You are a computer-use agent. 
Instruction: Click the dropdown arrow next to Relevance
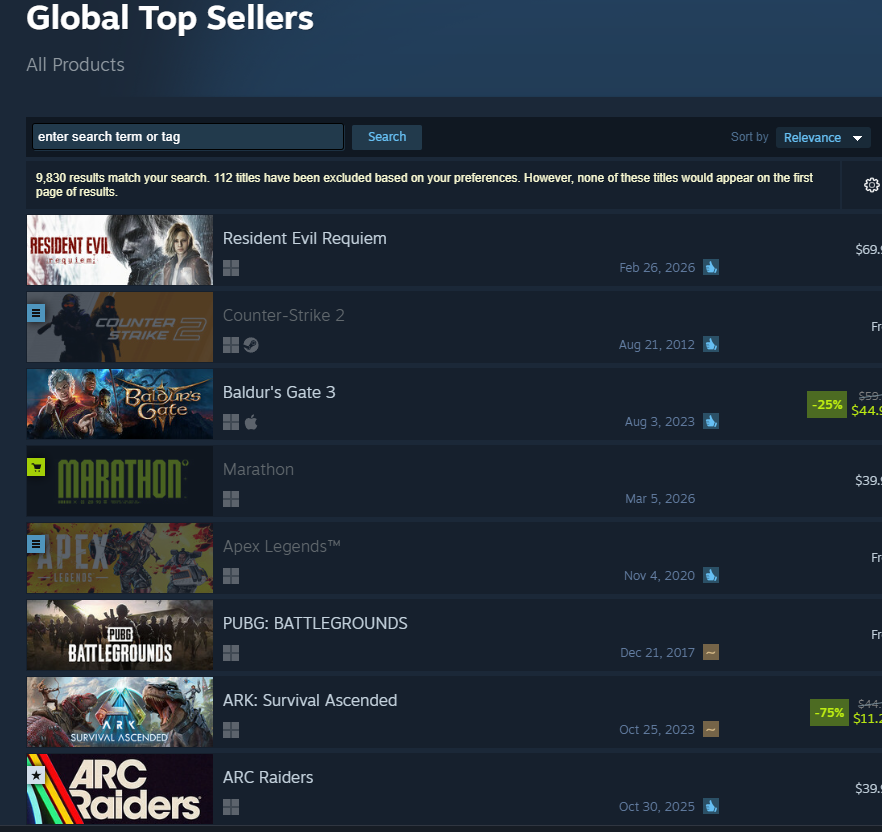tap(857, 138)
